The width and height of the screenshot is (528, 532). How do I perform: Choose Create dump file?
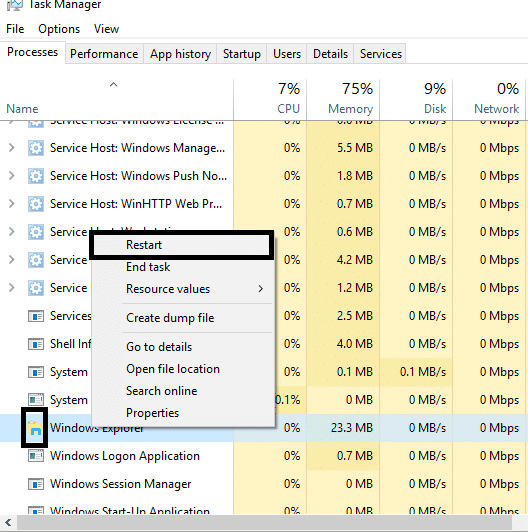point(183,318)
